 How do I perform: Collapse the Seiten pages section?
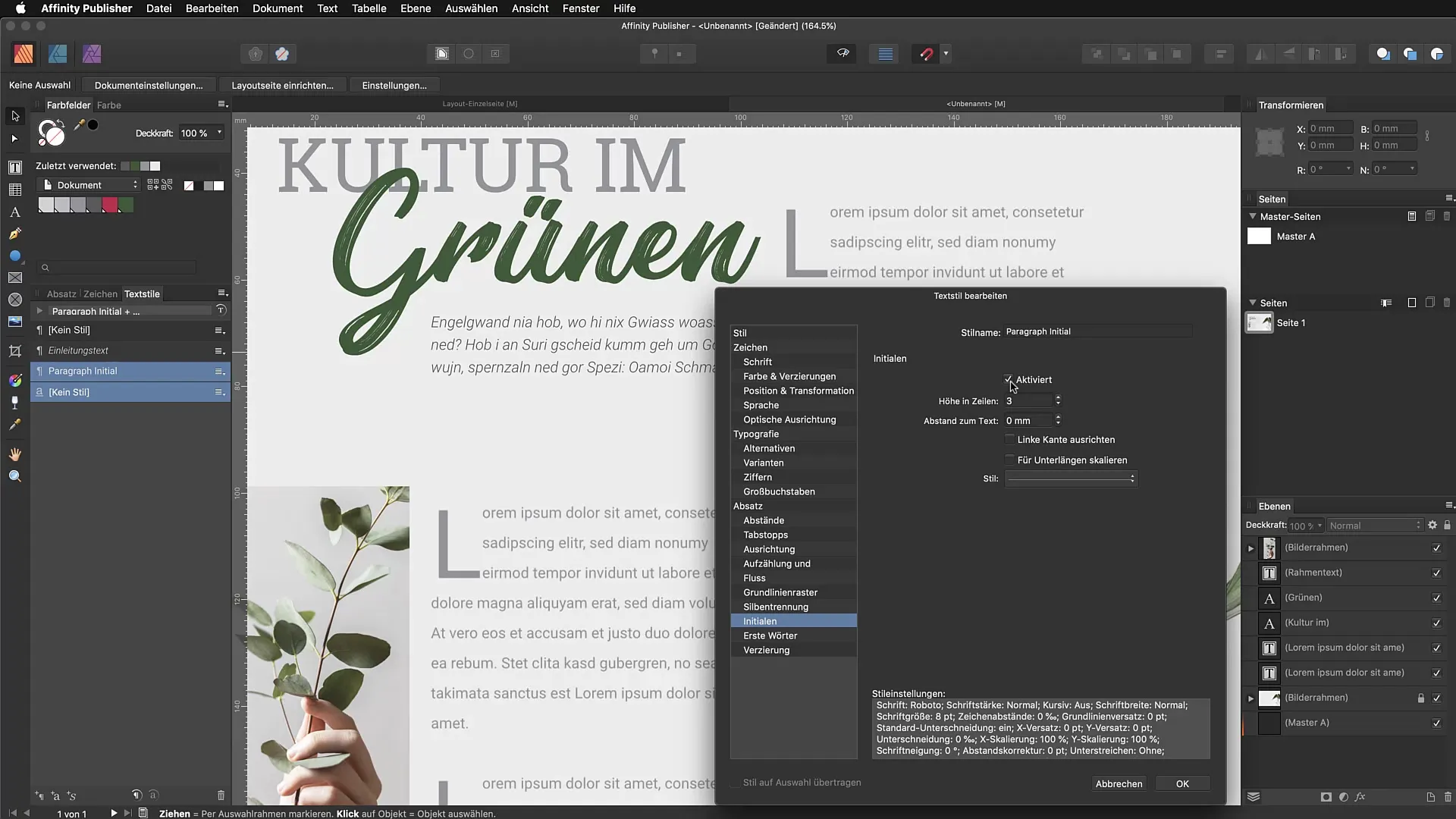[x=1253, y=303]
